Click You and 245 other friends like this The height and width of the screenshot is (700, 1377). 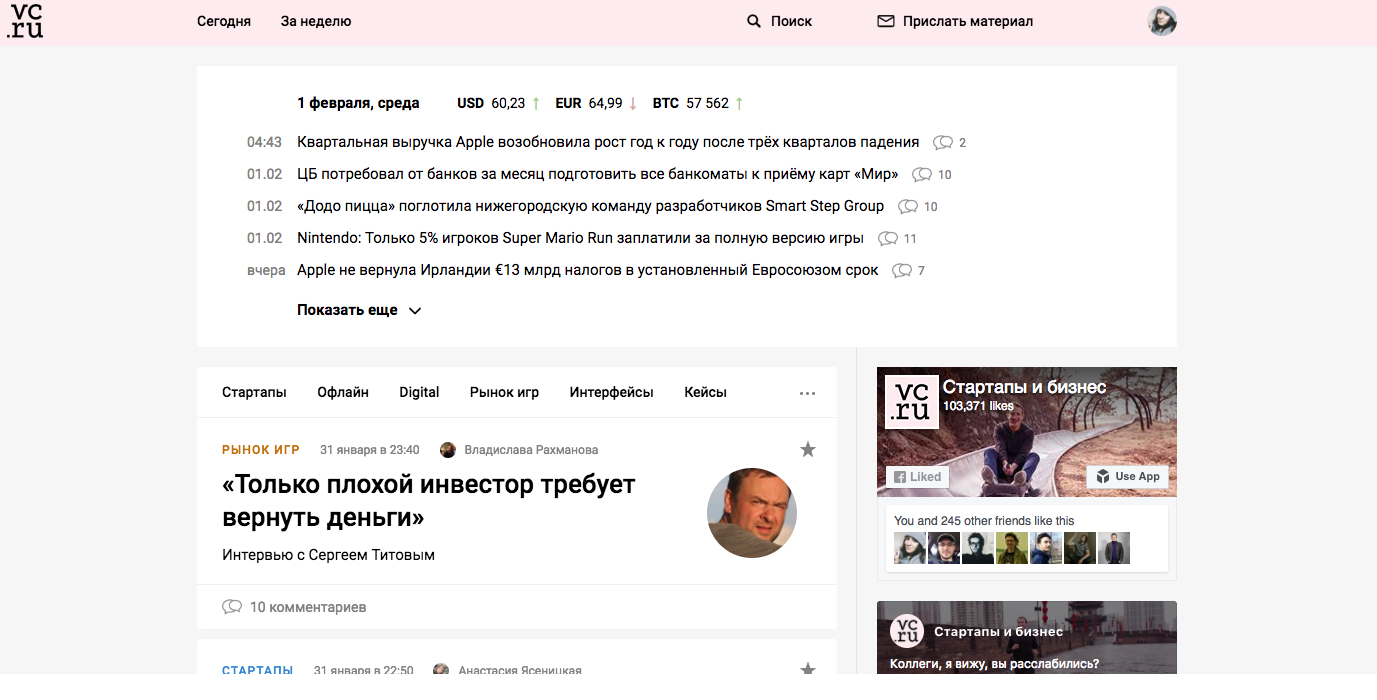(984, 520)
